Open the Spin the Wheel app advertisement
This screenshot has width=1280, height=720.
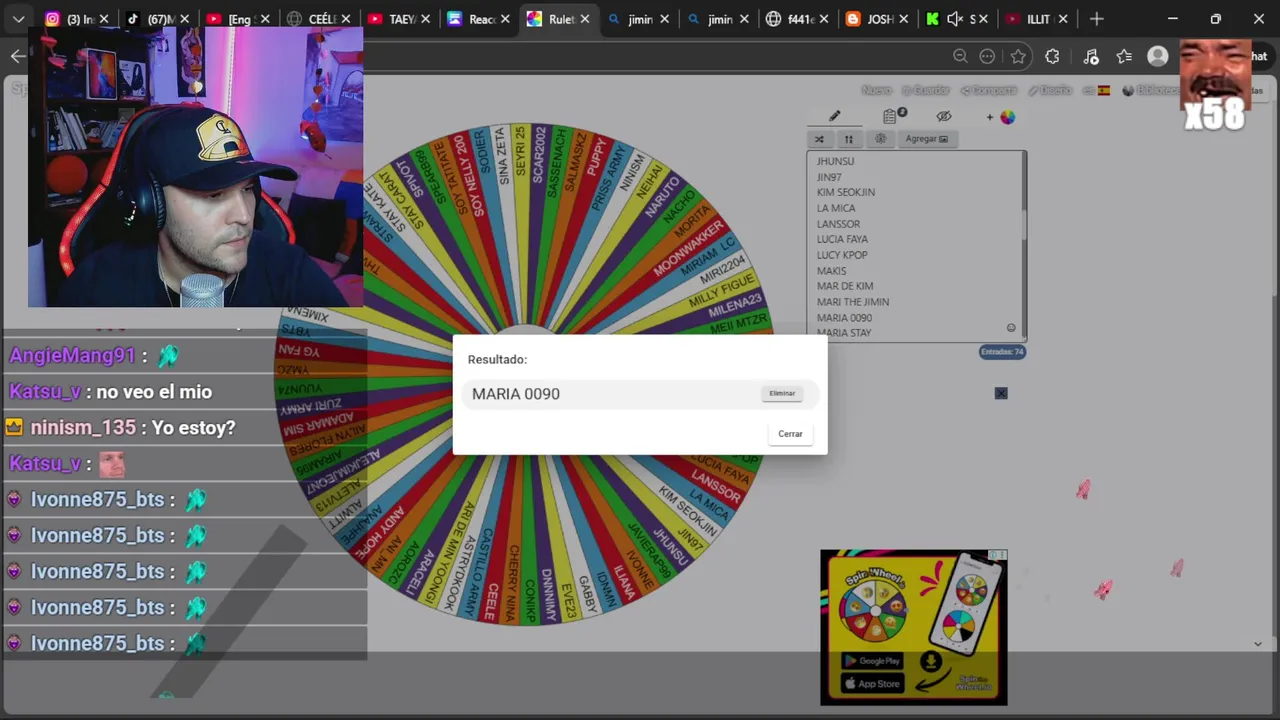(x=913, y=627)
